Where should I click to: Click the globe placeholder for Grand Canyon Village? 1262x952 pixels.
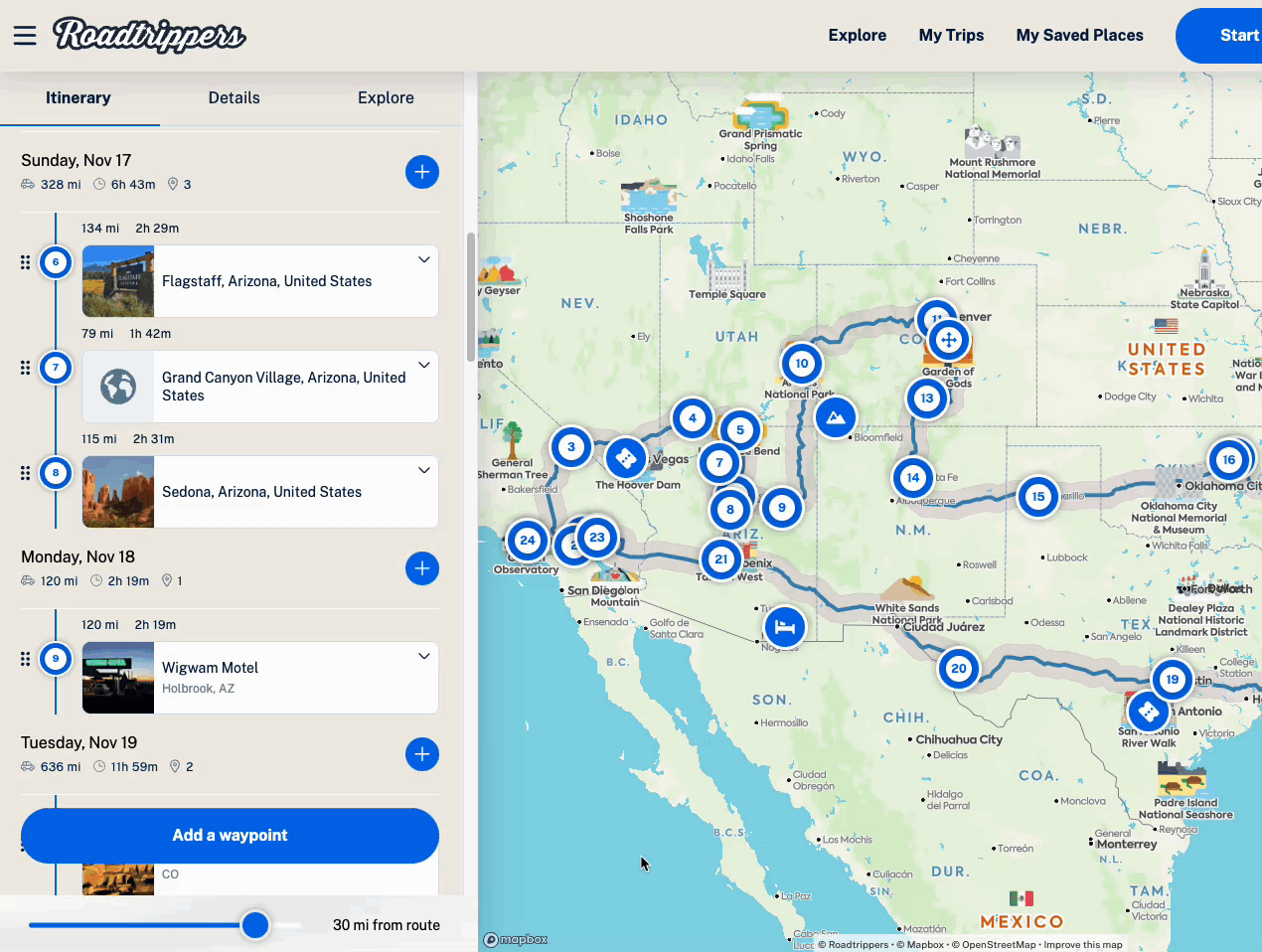tap(118, 387)
